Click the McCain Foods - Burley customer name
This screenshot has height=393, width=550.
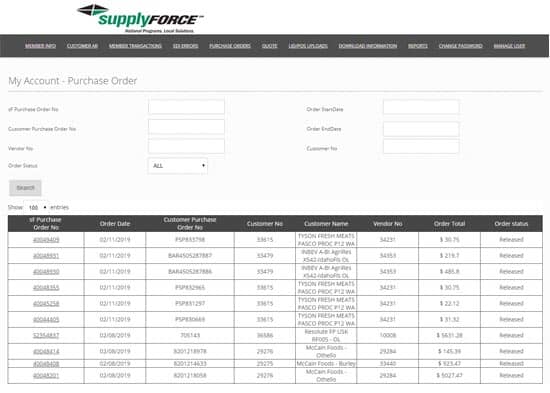[x=326, y=364]
